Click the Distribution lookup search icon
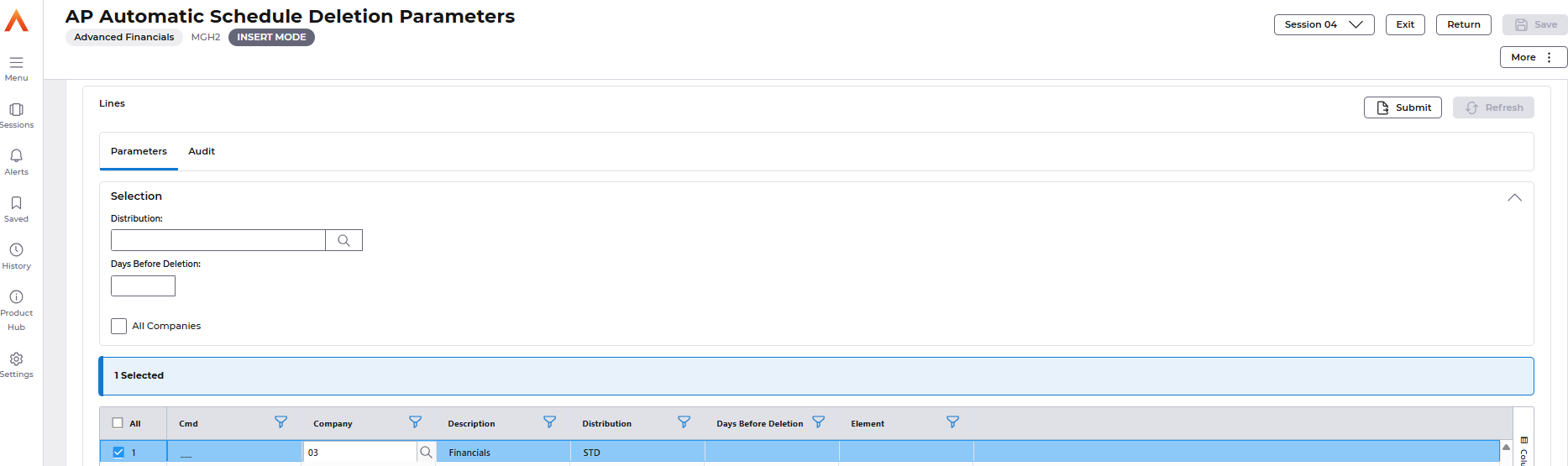 [x=343, y=240]
